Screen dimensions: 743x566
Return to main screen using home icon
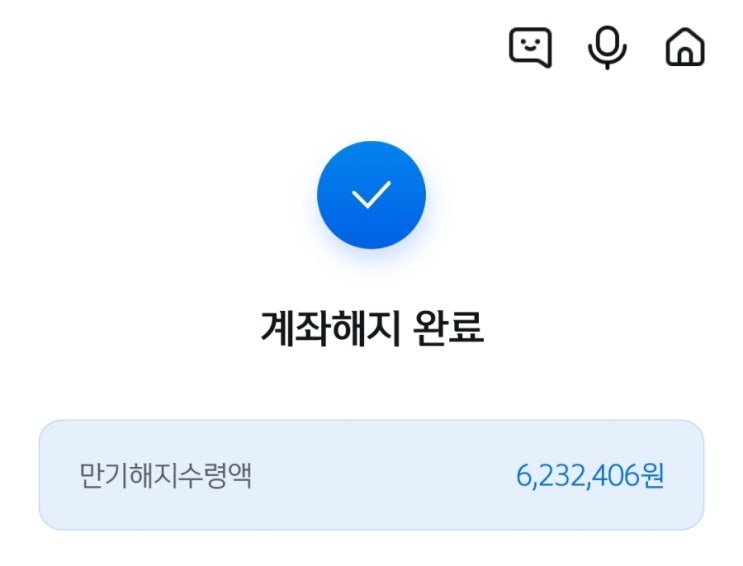[x=685, y=46]
